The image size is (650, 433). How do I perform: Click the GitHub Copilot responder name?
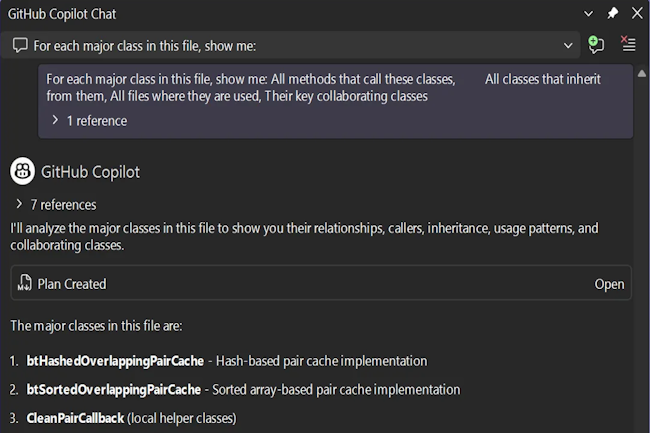pyautogui.click(x=90, y=171)
